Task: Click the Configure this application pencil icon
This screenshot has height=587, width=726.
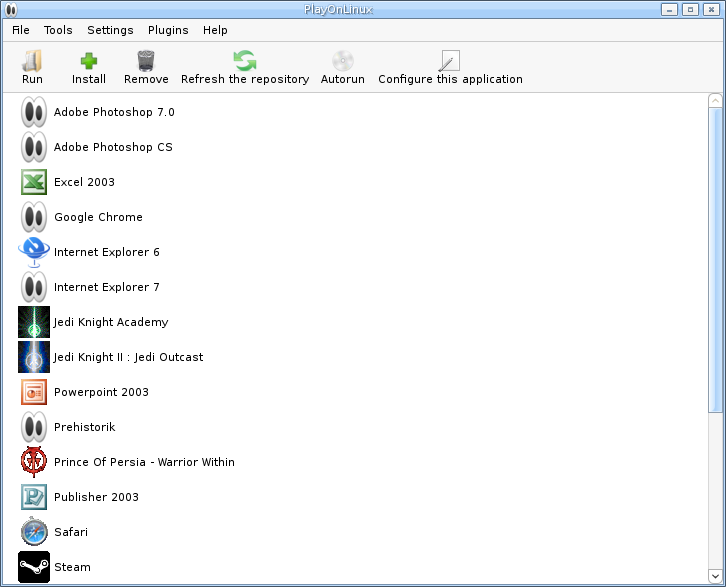Action: tap(449, 61)
